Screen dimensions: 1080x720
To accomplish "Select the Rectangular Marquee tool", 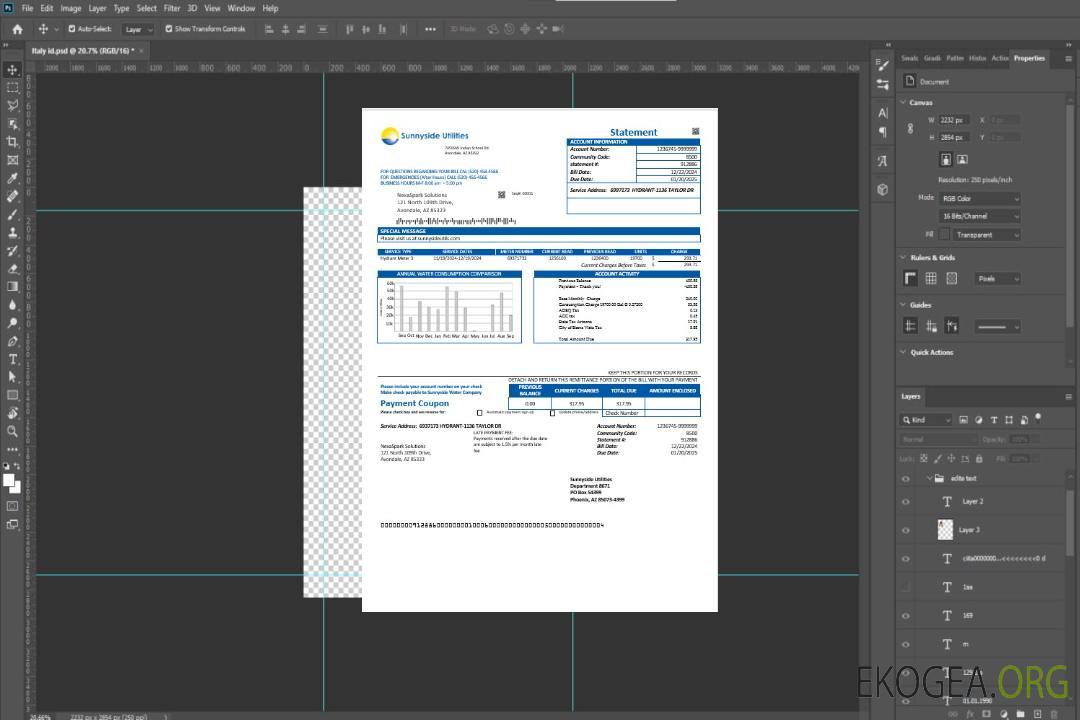I will [x=12, y=88].
